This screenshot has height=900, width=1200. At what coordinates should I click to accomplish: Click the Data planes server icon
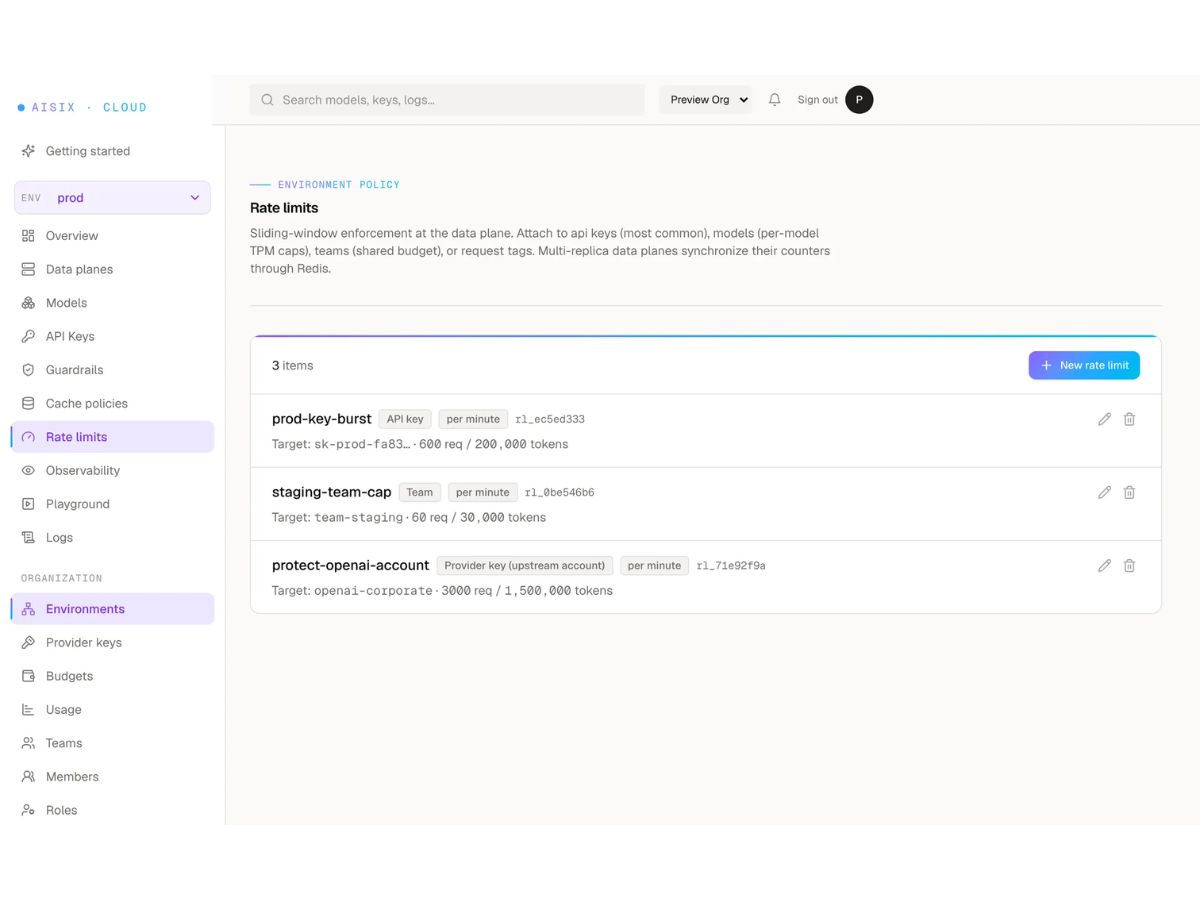coord(28,269)
